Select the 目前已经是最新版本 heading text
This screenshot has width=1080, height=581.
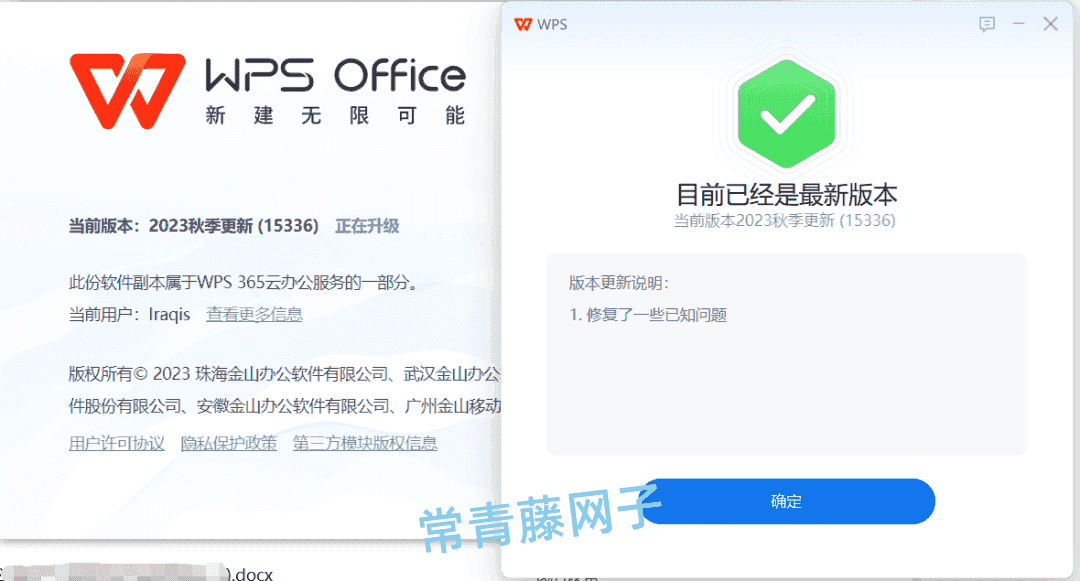point(787,195)
